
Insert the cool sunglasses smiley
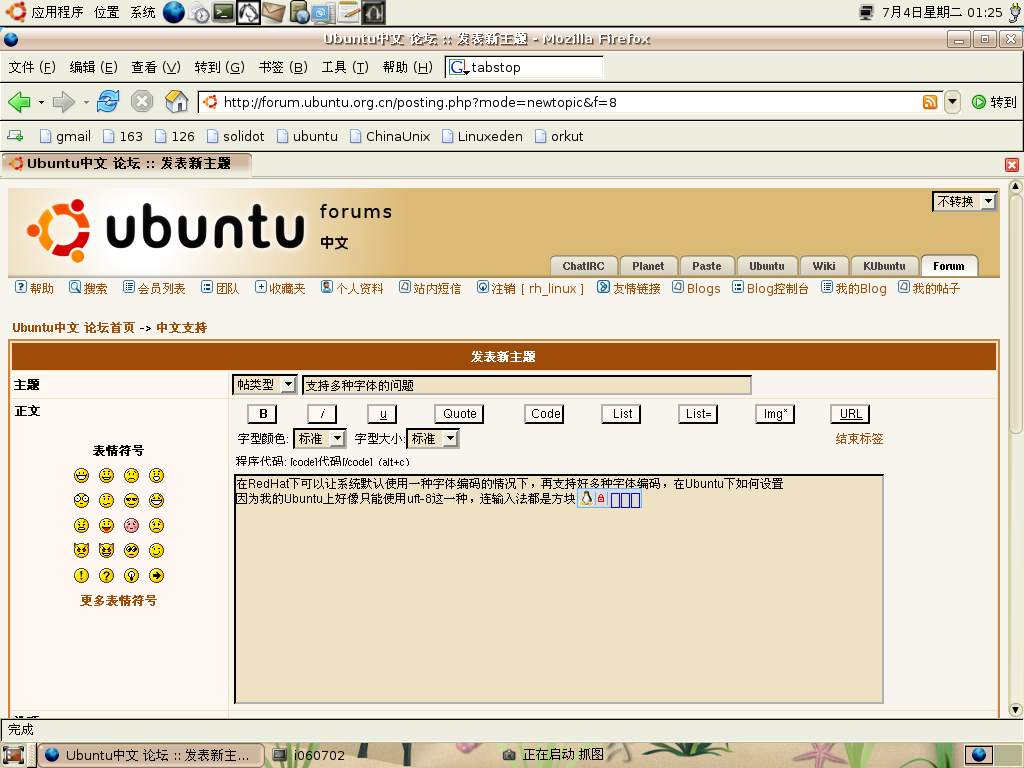pyautogui.click(x=131, y=500)
